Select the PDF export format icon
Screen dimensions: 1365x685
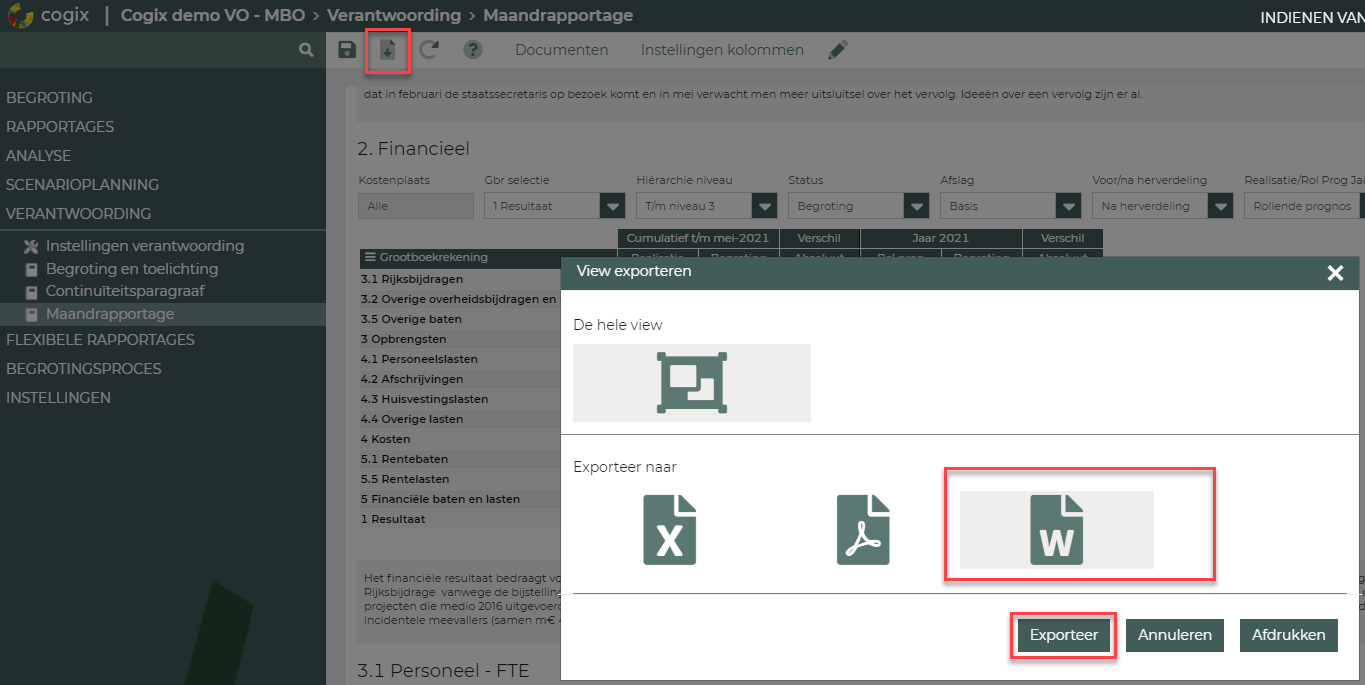click(863, 530)
